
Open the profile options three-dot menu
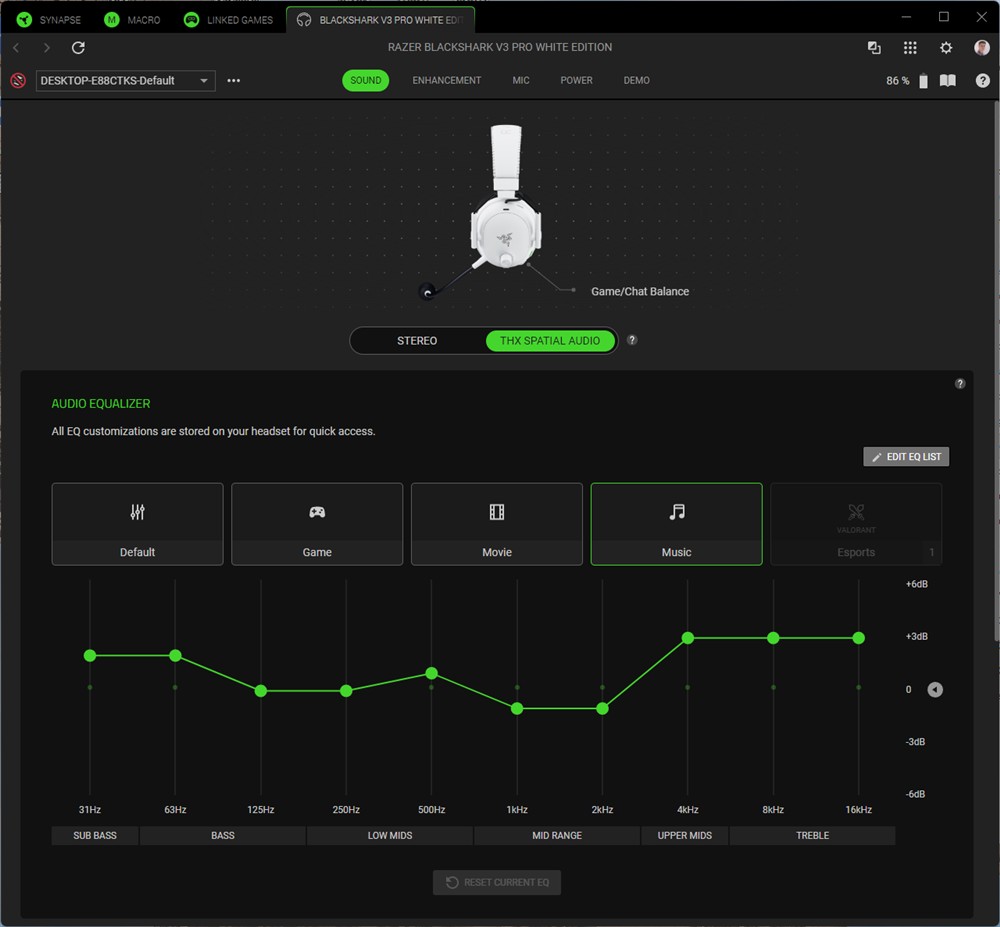point(234,81)
